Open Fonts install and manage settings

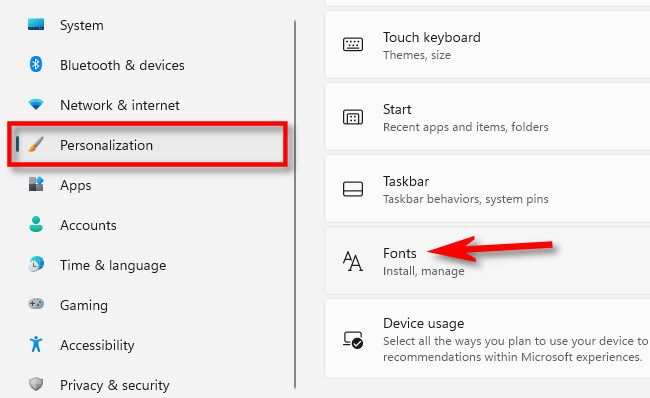(487, 261)
